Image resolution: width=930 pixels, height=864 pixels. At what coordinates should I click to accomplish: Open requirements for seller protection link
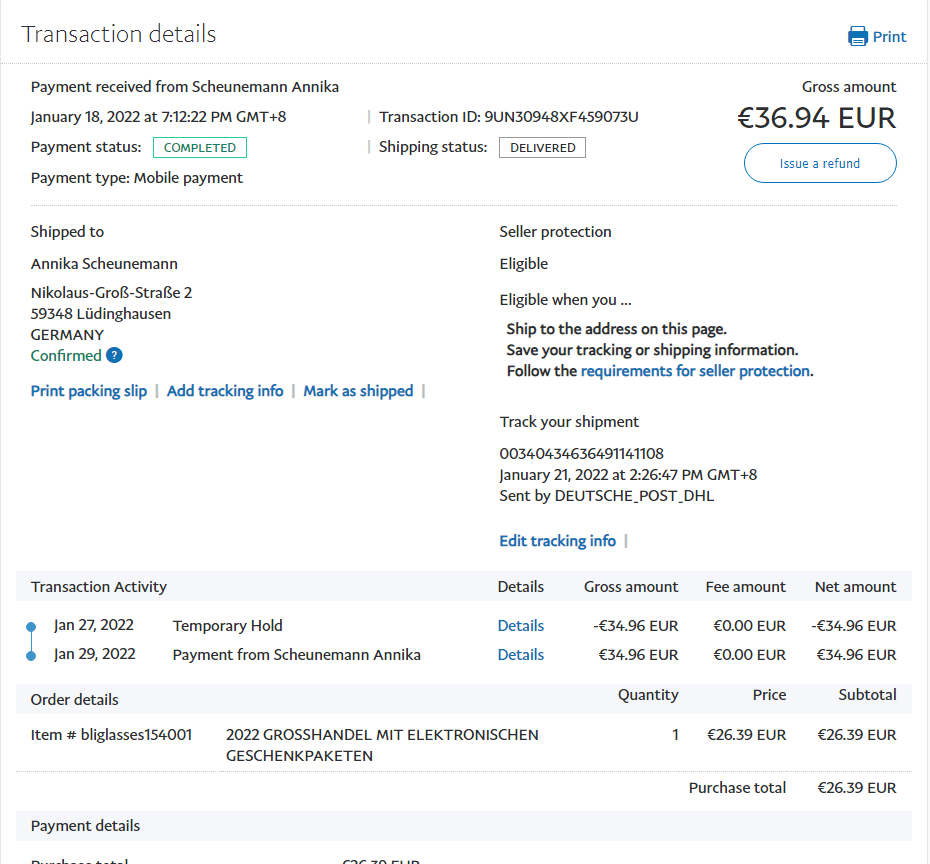tap(695, 371)
